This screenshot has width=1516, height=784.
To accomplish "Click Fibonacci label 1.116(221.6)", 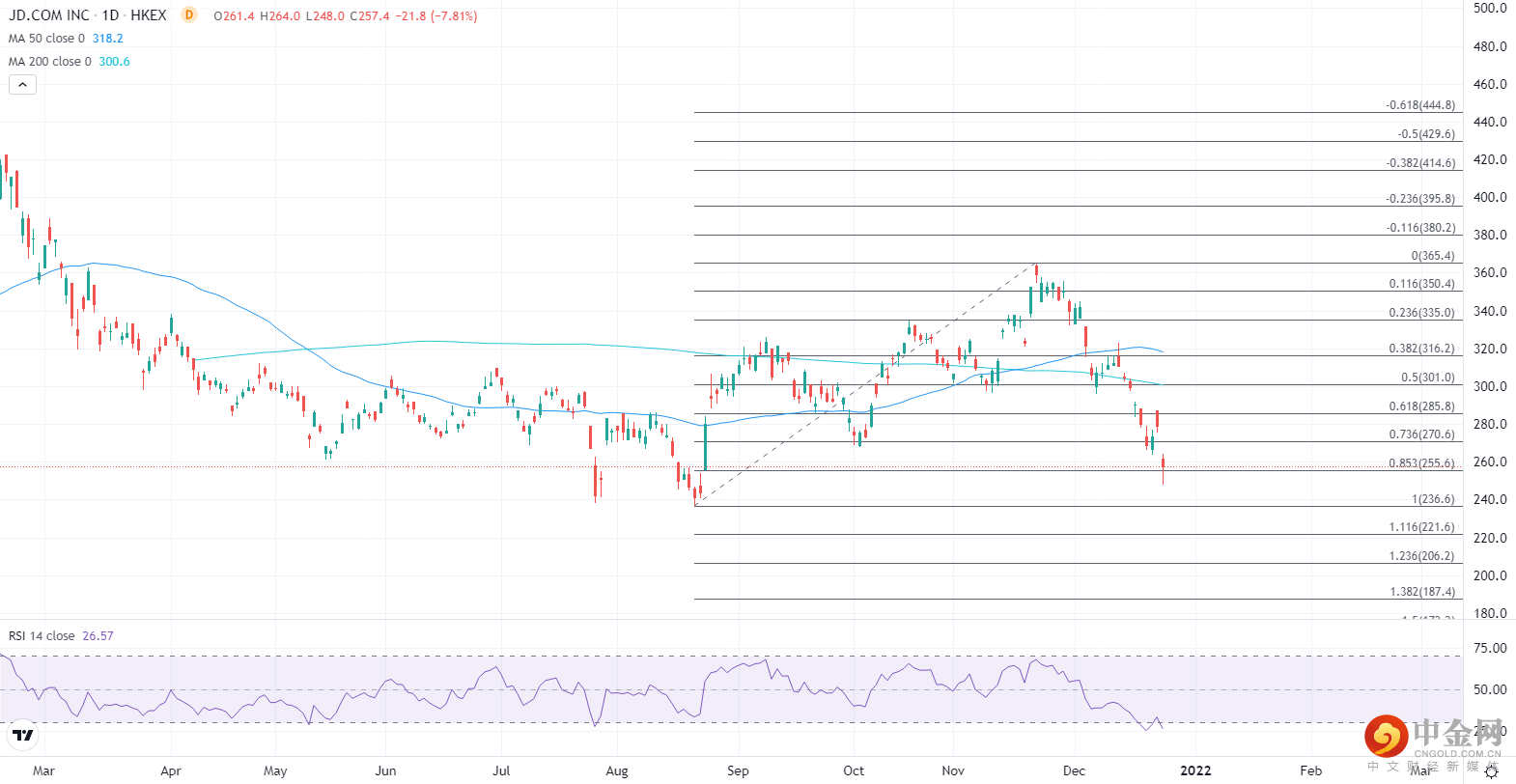I will tap(1422, 527).
